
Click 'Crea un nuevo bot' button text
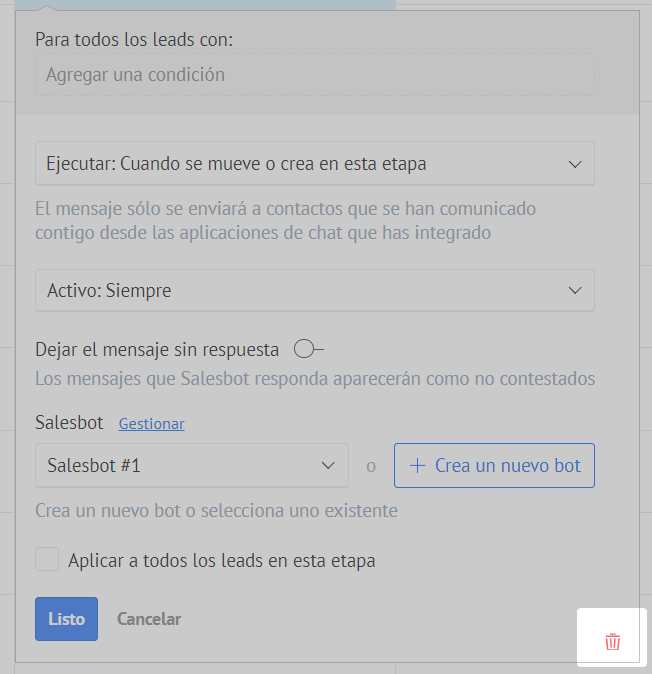coord(507,466)
